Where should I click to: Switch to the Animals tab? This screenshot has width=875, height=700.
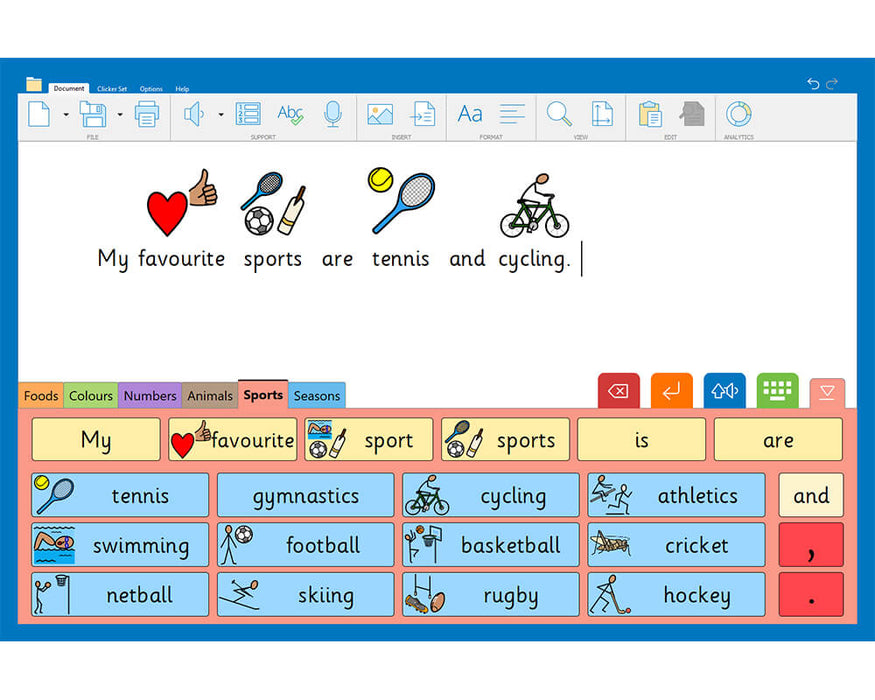pyautogui.click(x=210, y=396)
